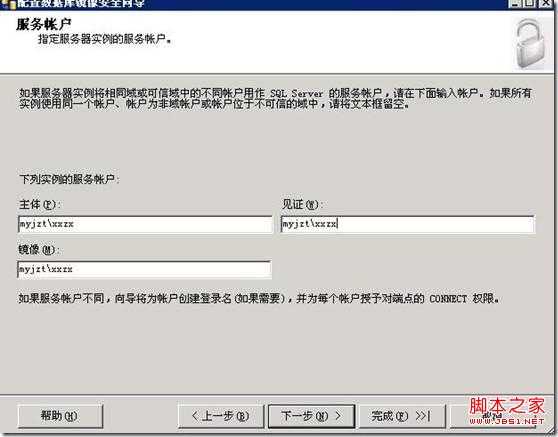This screenshot has width=558, height=437.
Task: Click the 服务帐户 page heading
Action: coord(43,25)
